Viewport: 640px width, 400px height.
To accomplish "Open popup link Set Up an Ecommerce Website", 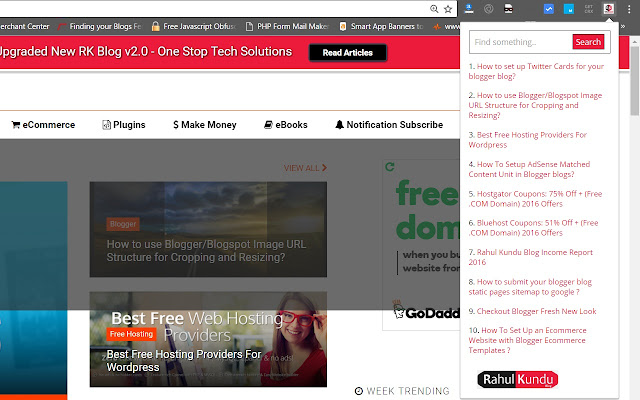I will (x=527, y=340).
